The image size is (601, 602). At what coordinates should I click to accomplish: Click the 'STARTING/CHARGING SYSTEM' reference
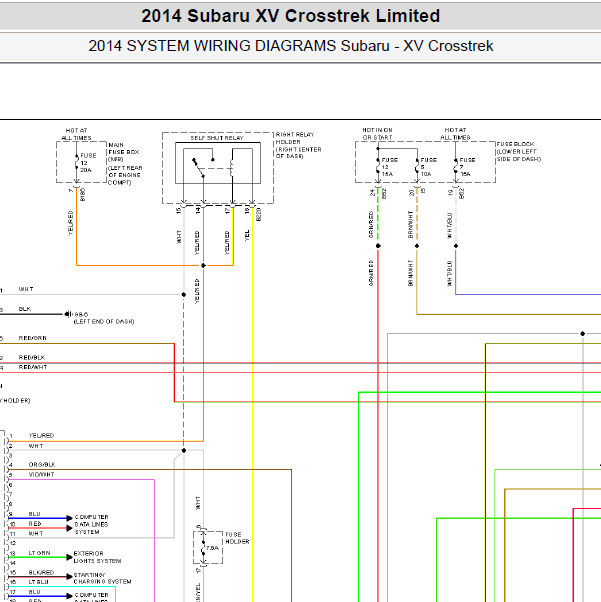point(102,578)
